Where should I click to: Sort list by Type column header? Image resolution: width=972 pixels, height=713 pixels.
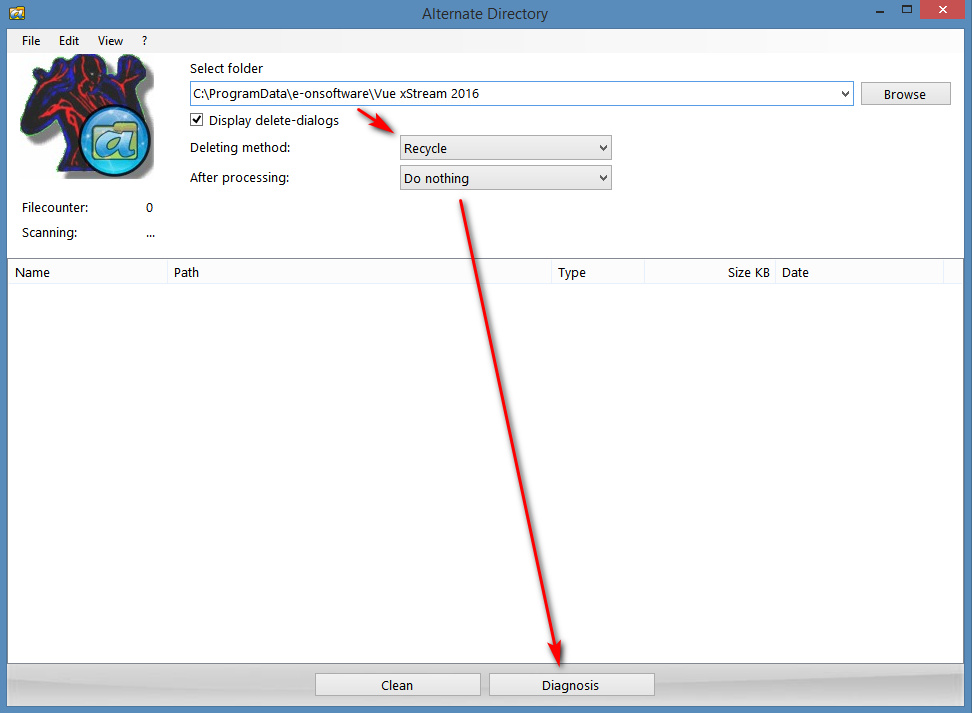tap(597, 272)
